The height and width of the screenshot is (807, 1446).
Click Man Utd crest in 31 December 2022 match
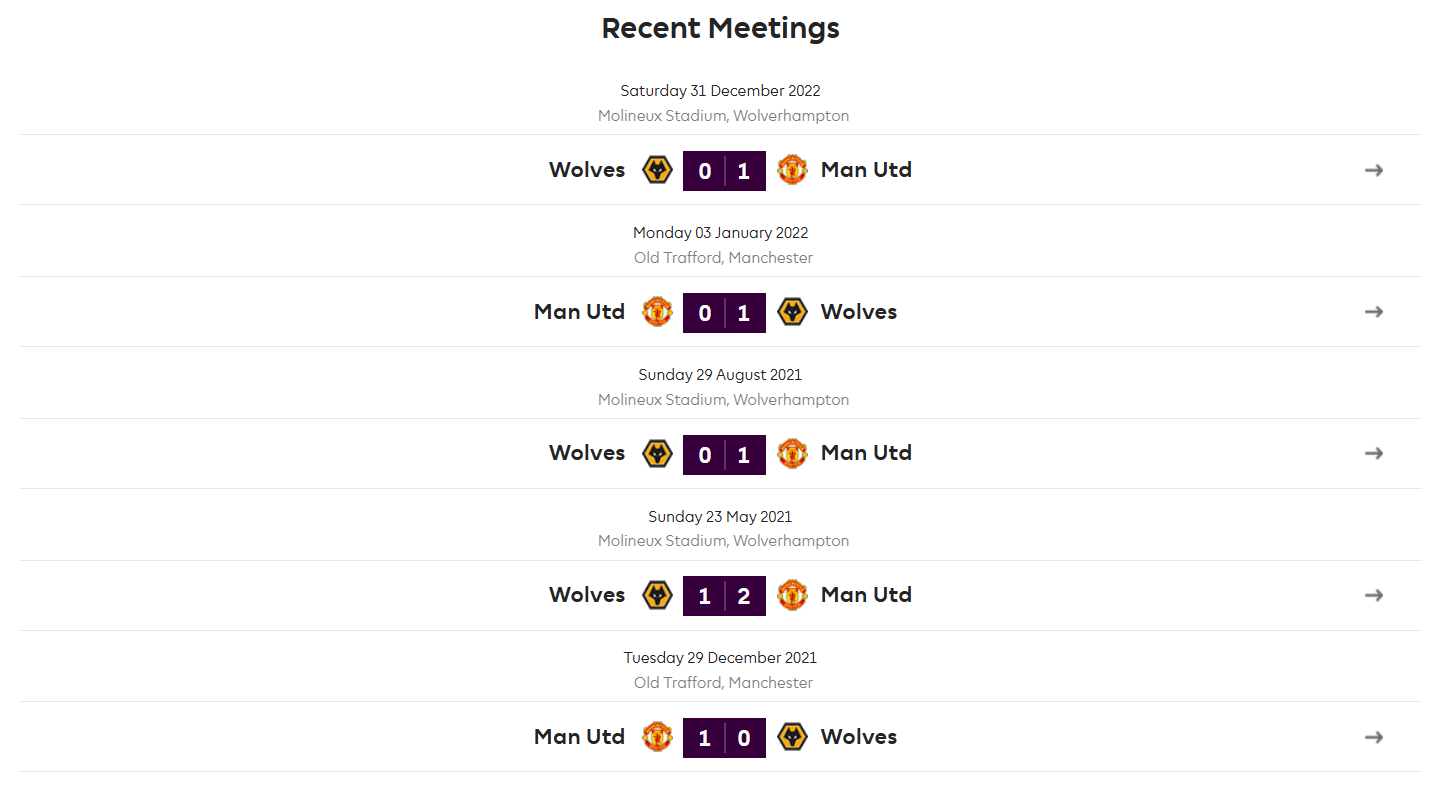(792, 170)
